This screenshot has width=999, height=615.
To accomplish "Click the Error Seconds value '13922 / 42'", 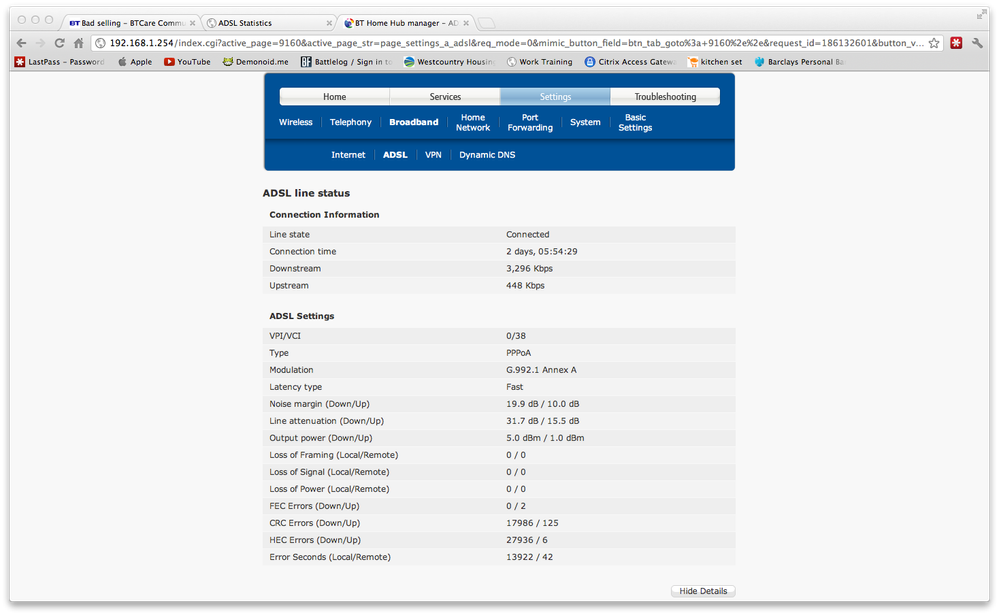I will pos(529,557).
